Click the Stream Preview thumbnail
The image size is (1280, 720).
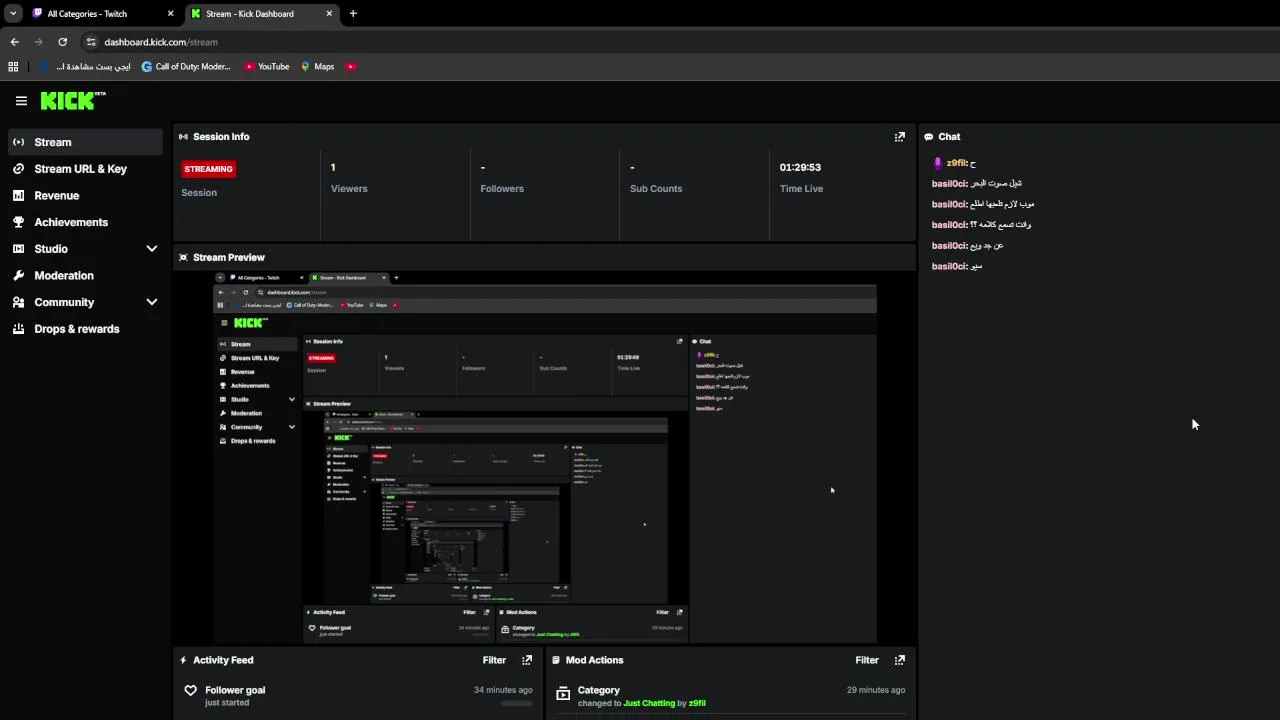point(545,457)
